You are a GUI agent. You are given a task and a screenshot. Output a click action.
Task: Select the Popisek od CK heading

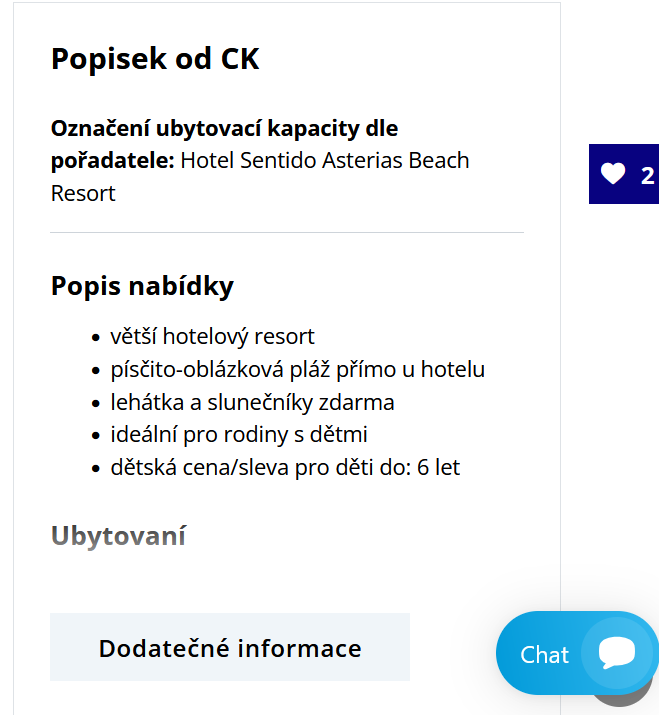tap(155, 59)
